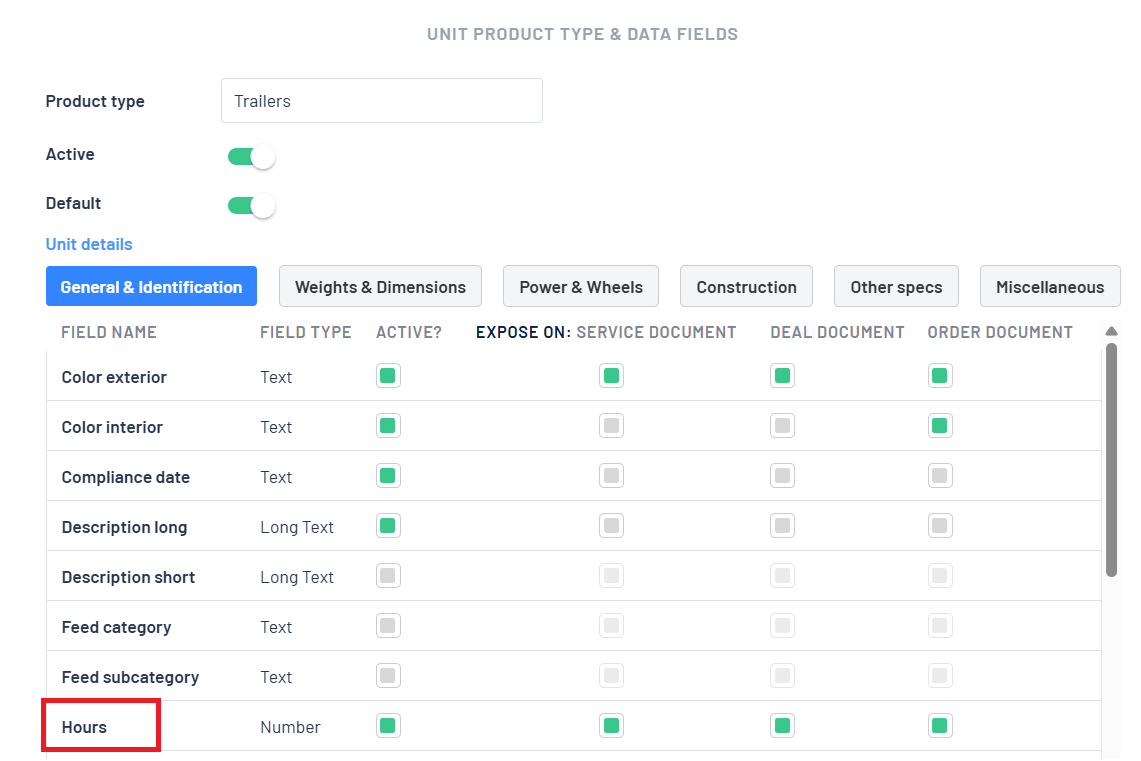Select the General & Identification tab

[151, 287]
